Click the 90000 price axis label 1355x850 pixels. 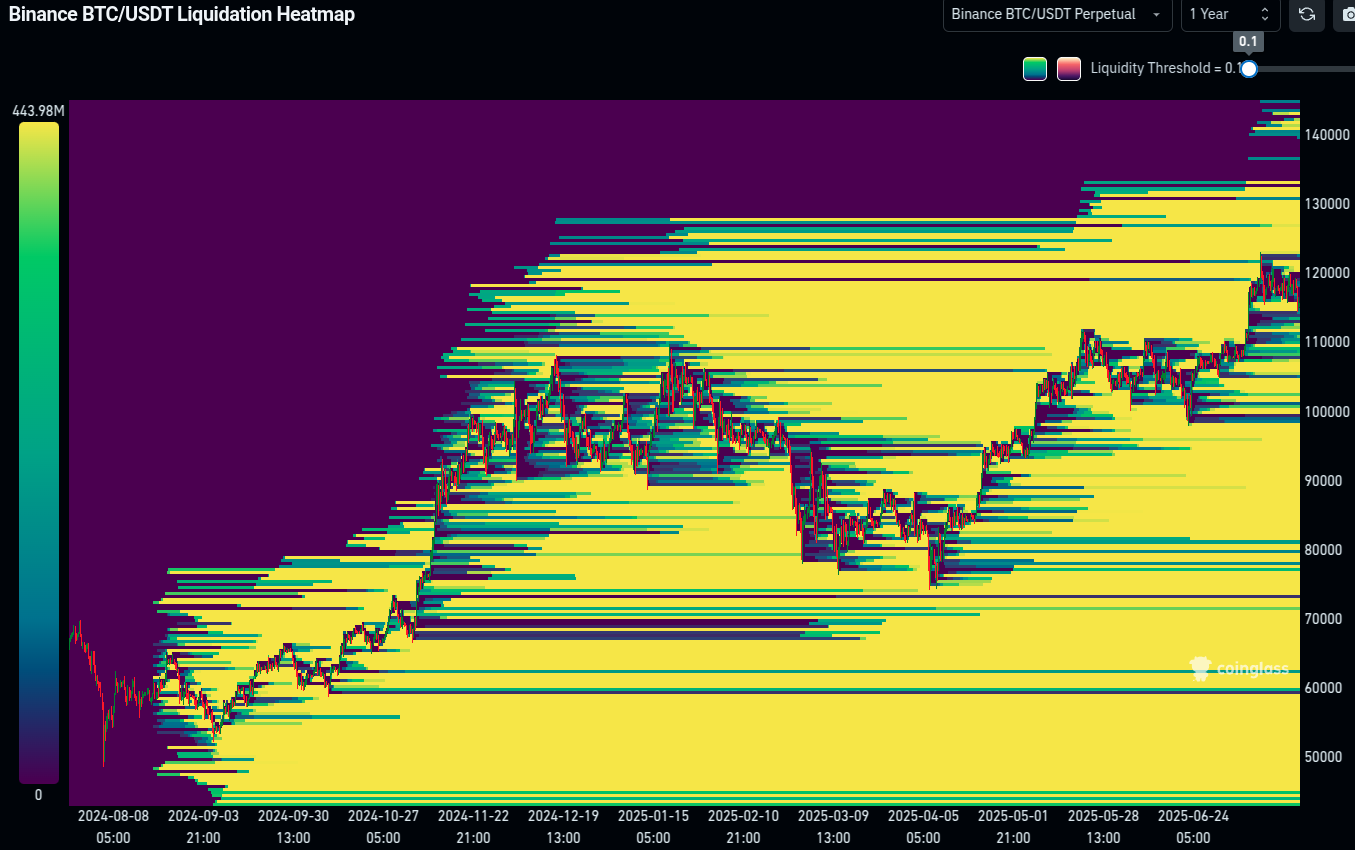pos(1323,480)
